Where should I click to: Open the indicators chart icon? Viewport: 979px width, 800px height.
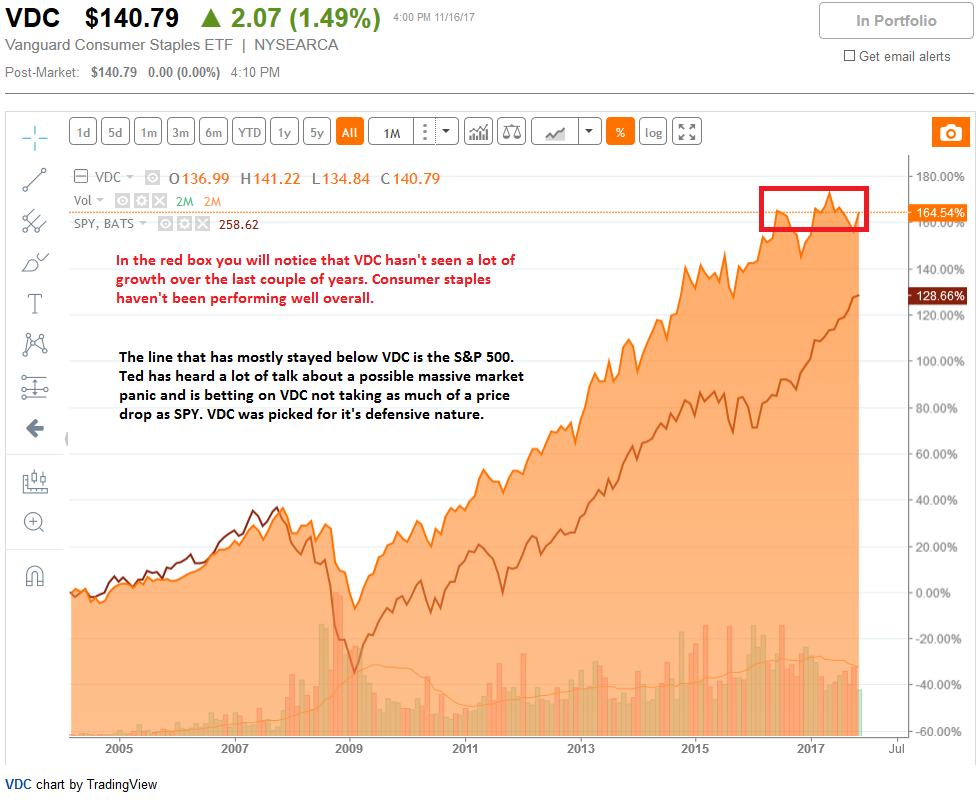click(479, 132)
